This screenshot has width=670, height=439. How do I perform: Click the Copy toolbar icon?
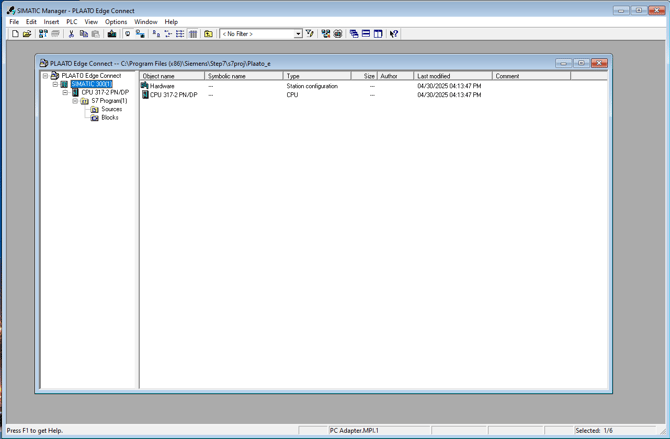click(84, 34)
